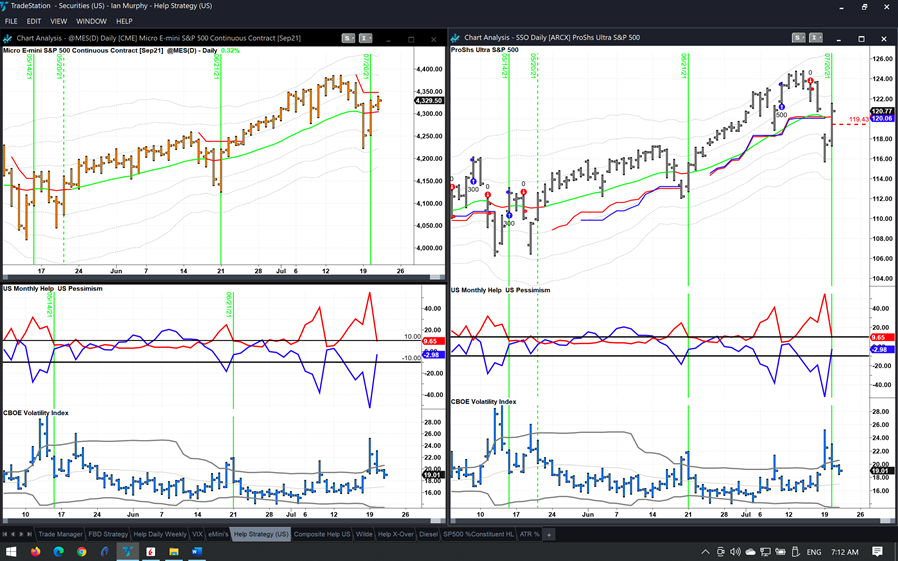Click the TradeStation icon in the taskbar
The width and height of the screenshot is (898, 561).
128,551
